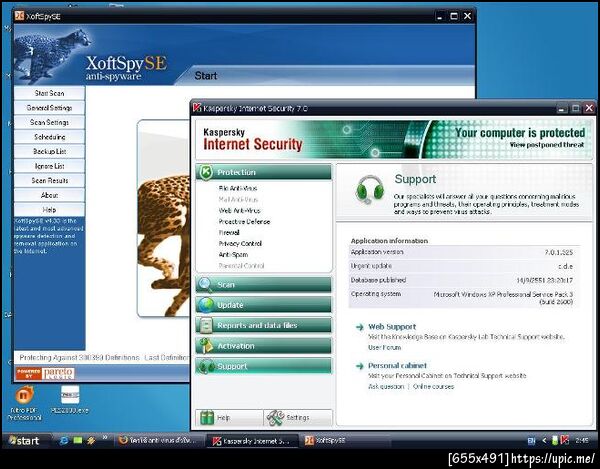Image resolution: width=600 pixels, height=469 pixels.
Task: Select File Anti-Virus under Protection
Action: tap(238, 188)
